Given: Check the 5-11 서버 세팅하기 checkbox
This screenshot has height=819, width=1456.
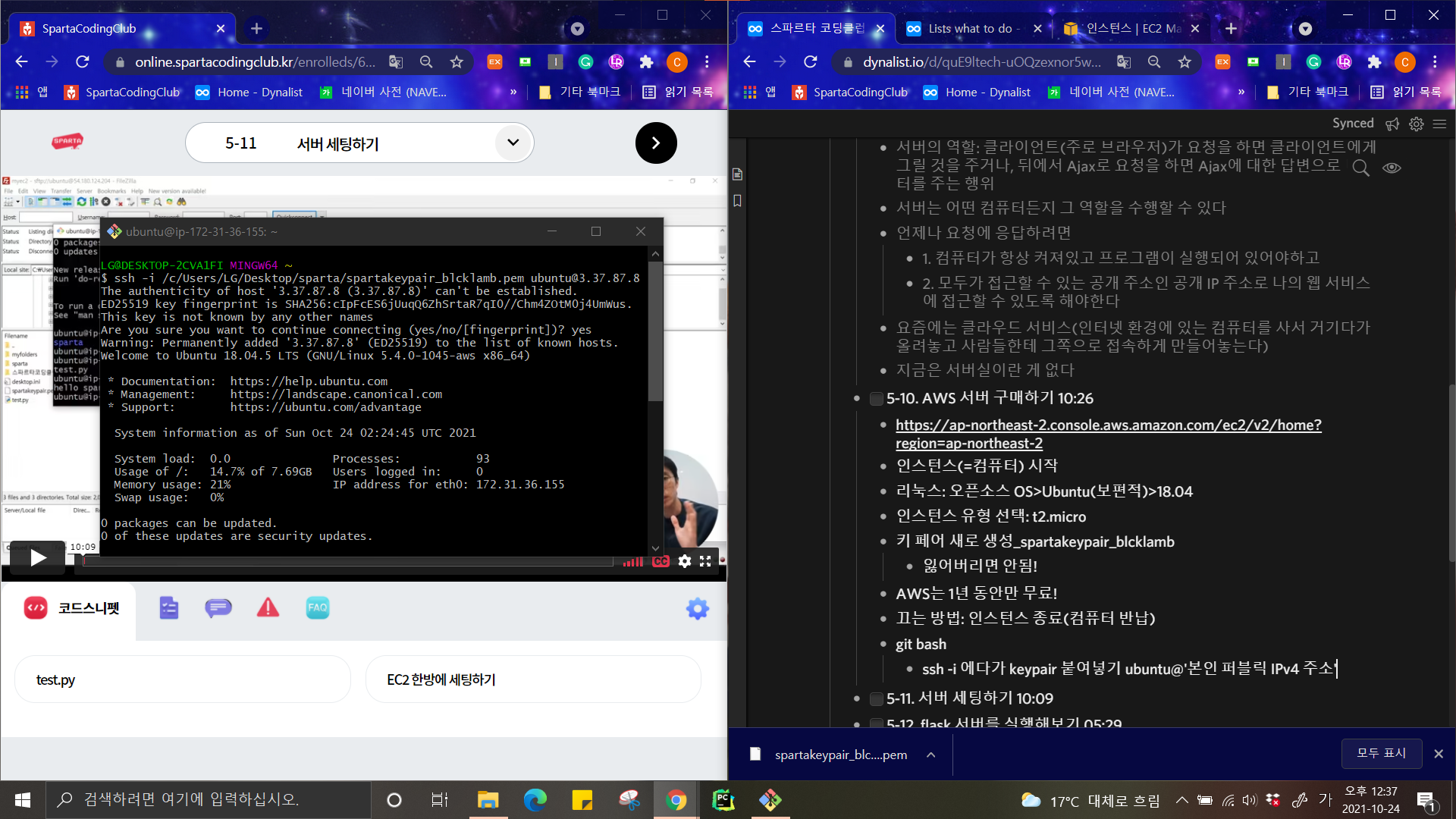Looking at the screenshot, I should click(876, 698).
